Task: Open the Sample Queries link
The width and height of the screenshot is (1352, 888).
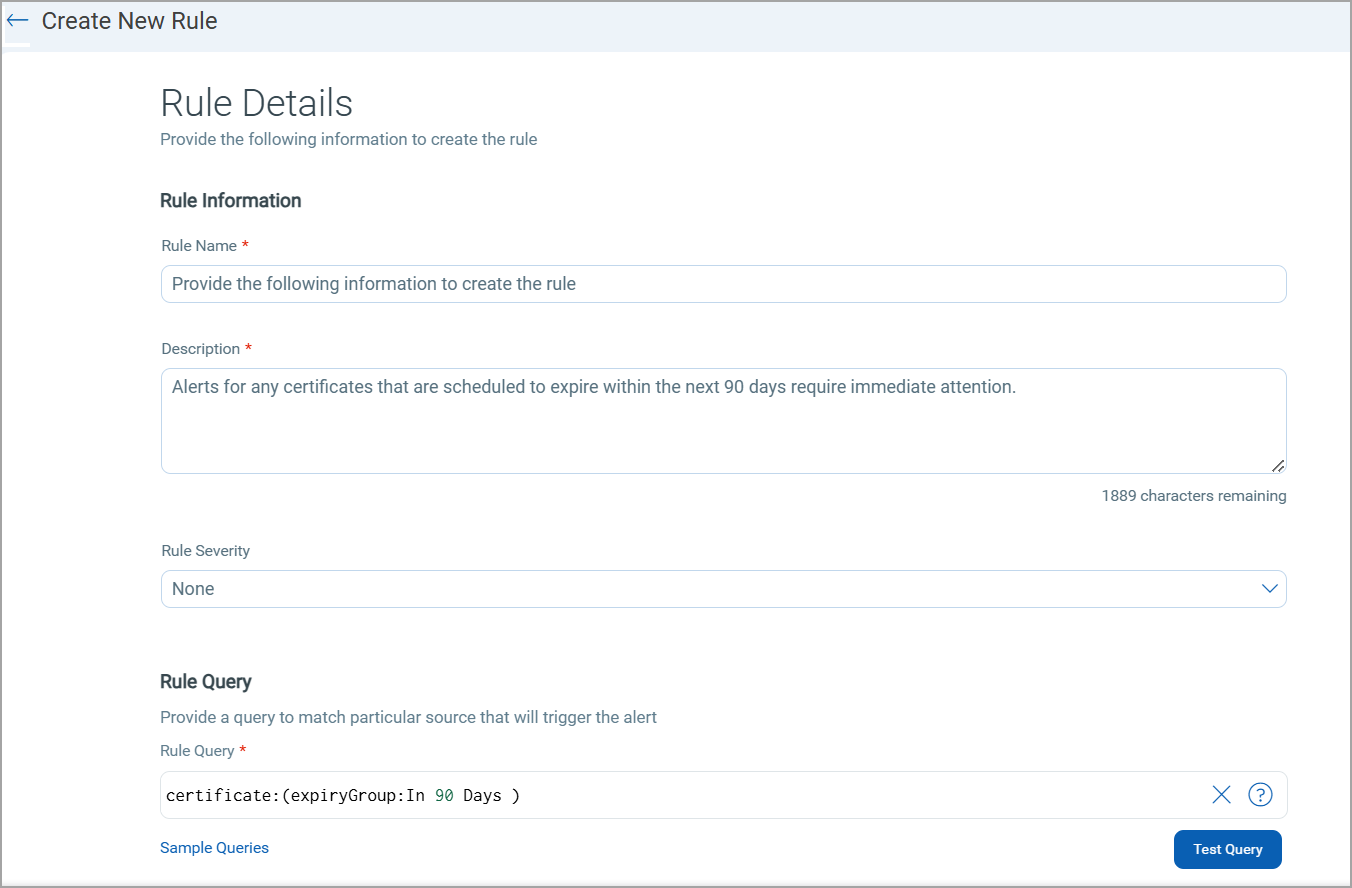Action: point(214,848)
